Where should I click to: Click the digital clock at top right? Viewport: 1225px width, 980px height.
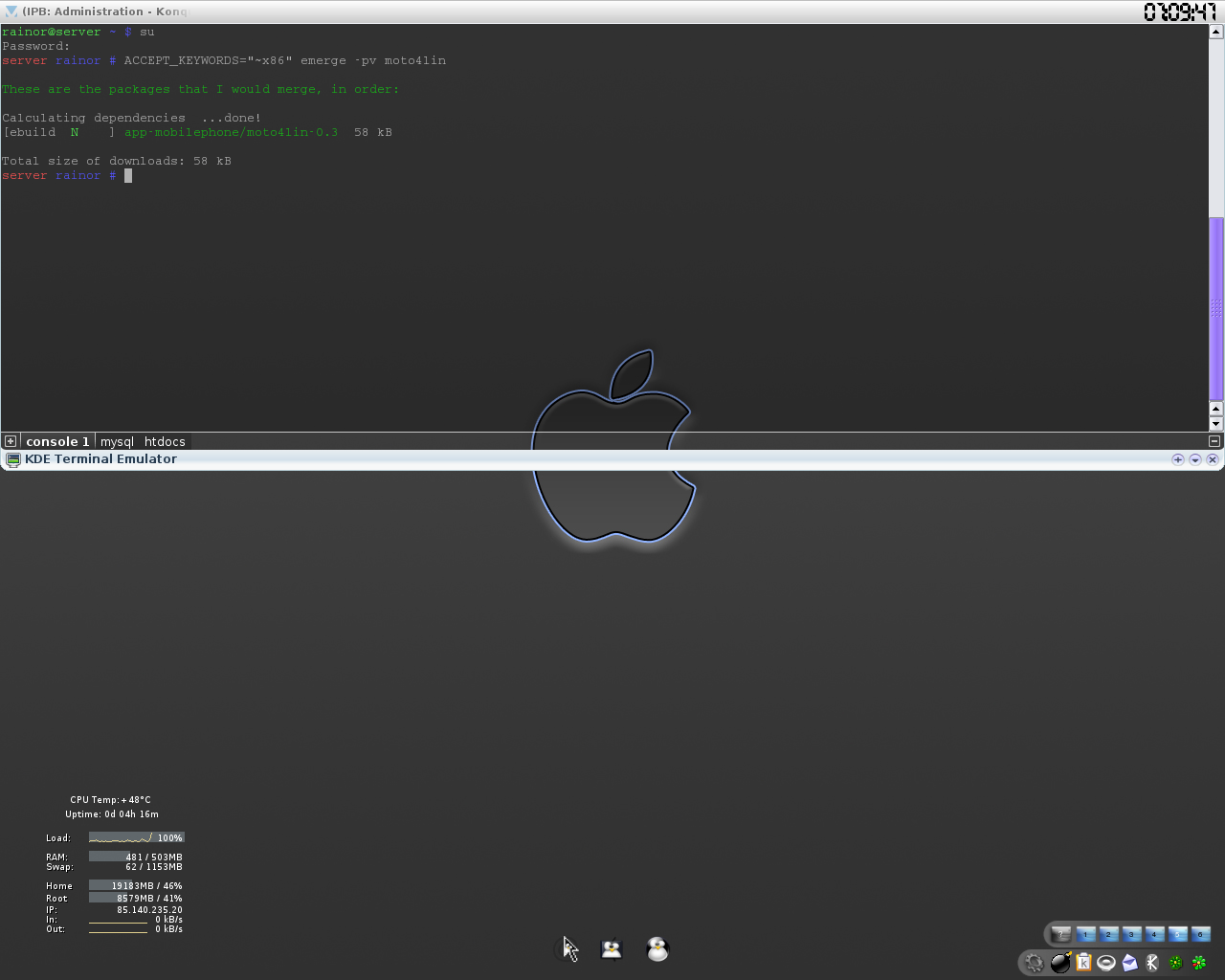pos(1179,11)
